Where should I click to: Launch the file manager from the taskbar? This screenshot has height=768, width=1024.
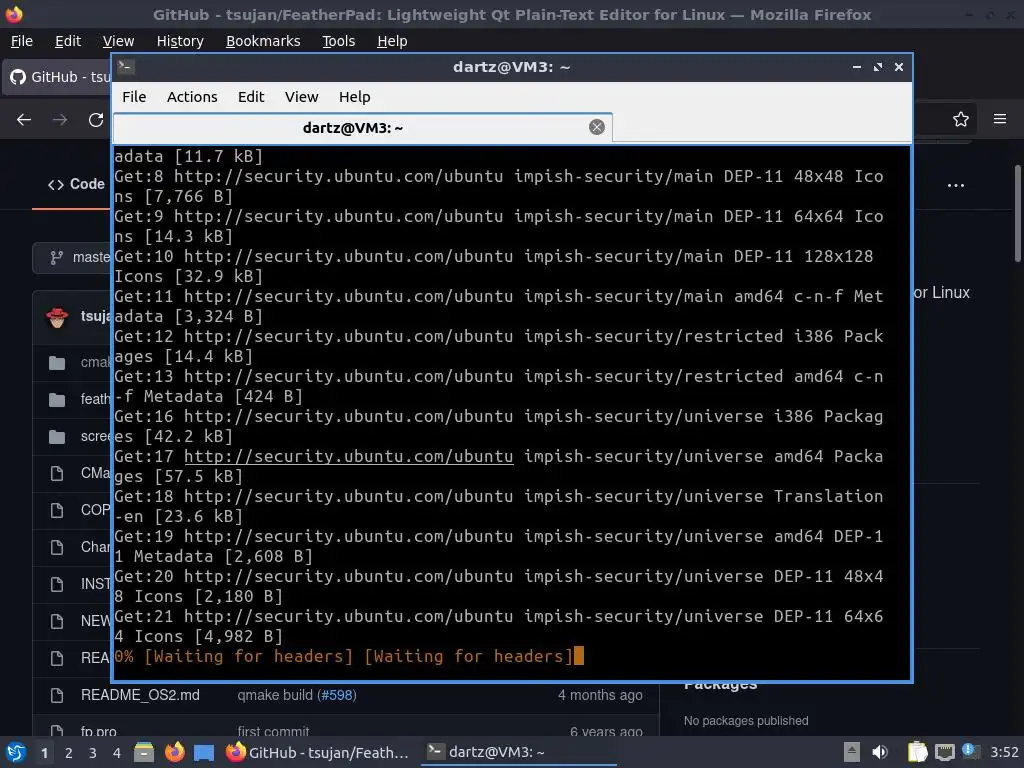pyautogui.click(x=144, y=752)
